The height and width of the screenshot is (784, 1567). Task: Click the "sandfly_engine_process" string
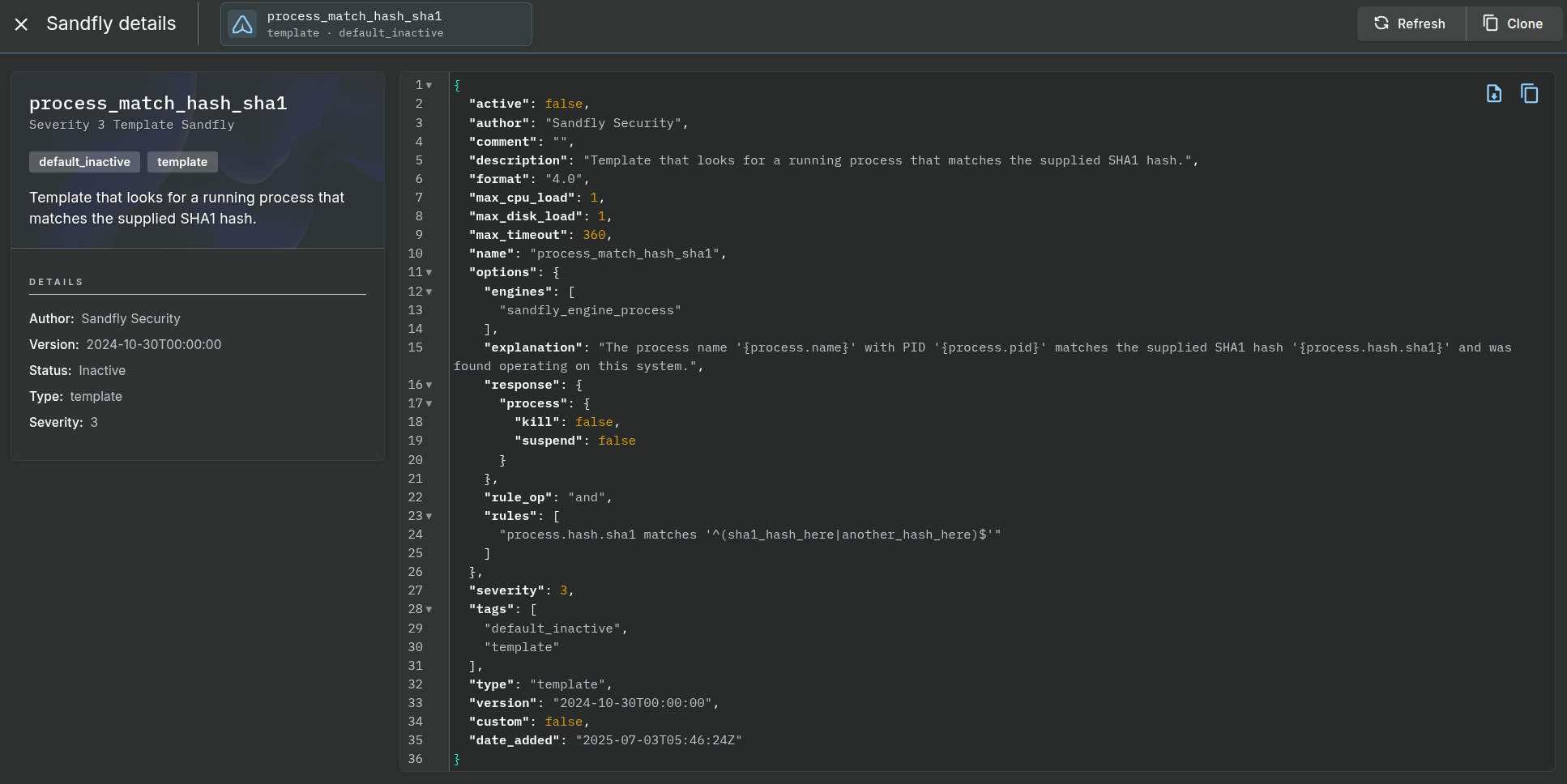click(x=590, y=310)
